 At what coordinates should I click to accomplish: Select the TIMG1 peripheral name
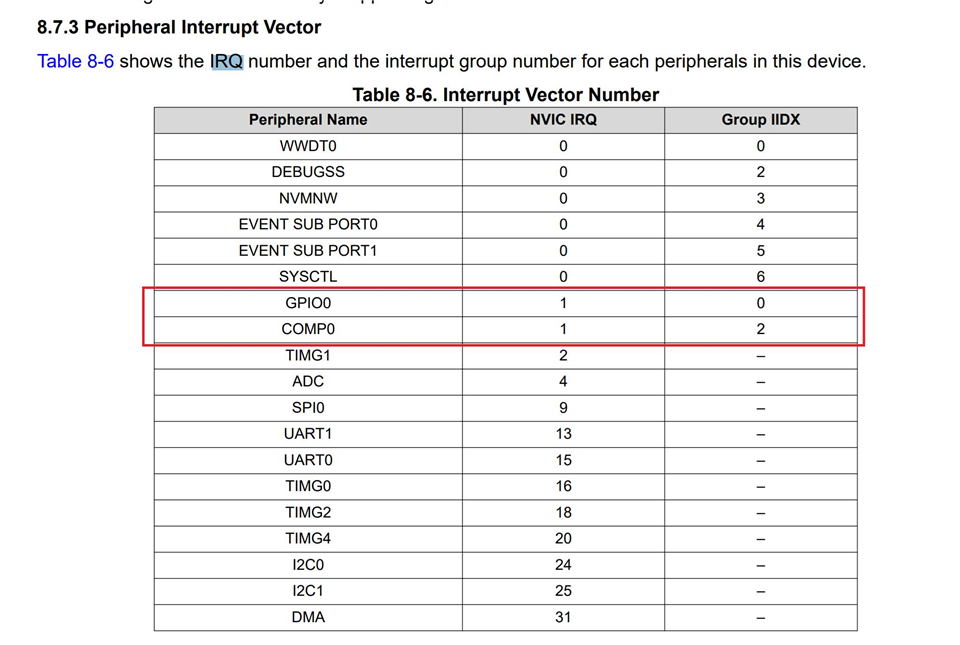308,355
